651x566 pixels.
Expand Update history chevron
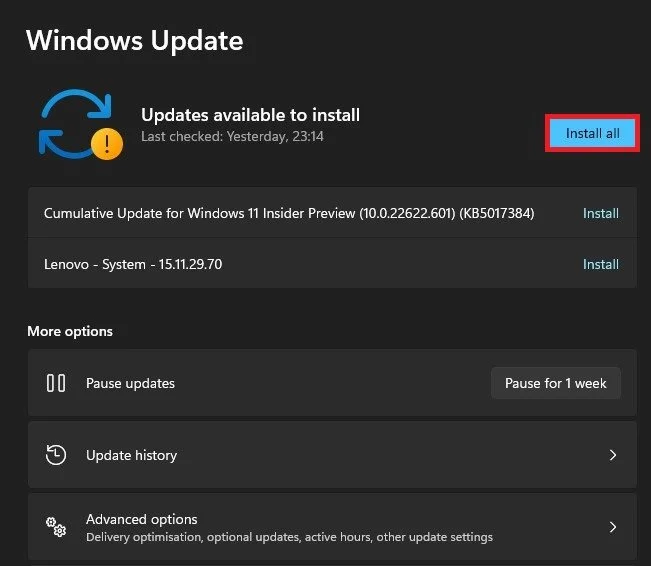pos(613,455)
